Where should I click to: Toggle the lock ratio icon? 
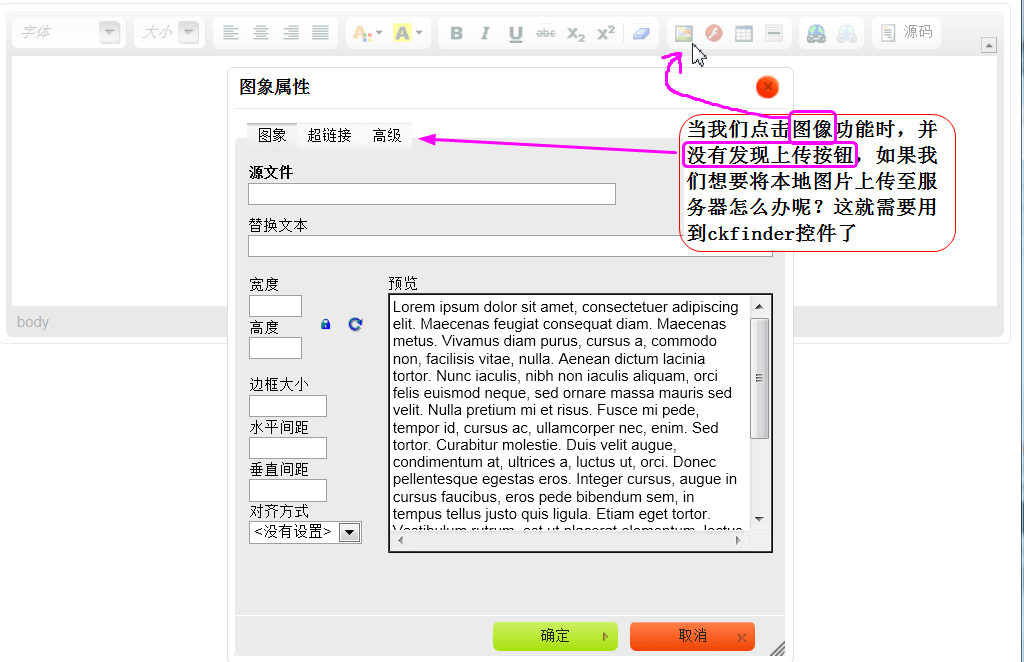pyautogui.click(x=325, y=324)
